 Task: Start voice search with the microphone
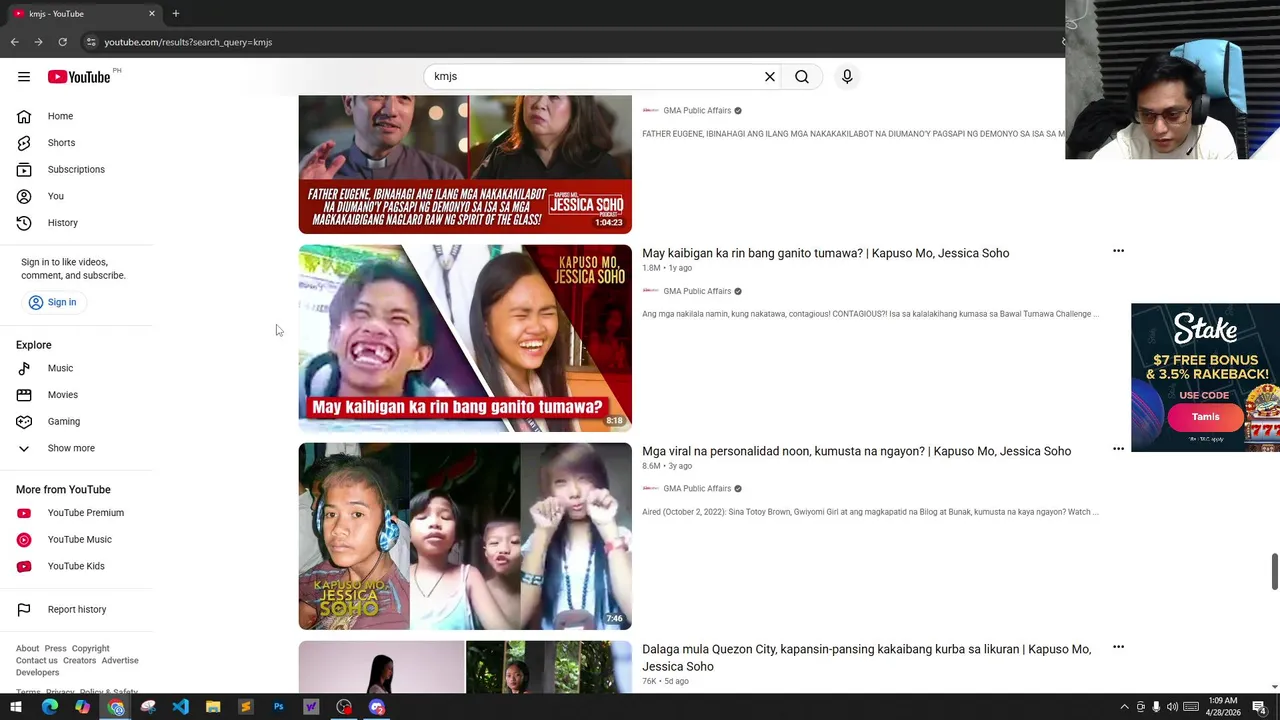(x=847, y=77)
